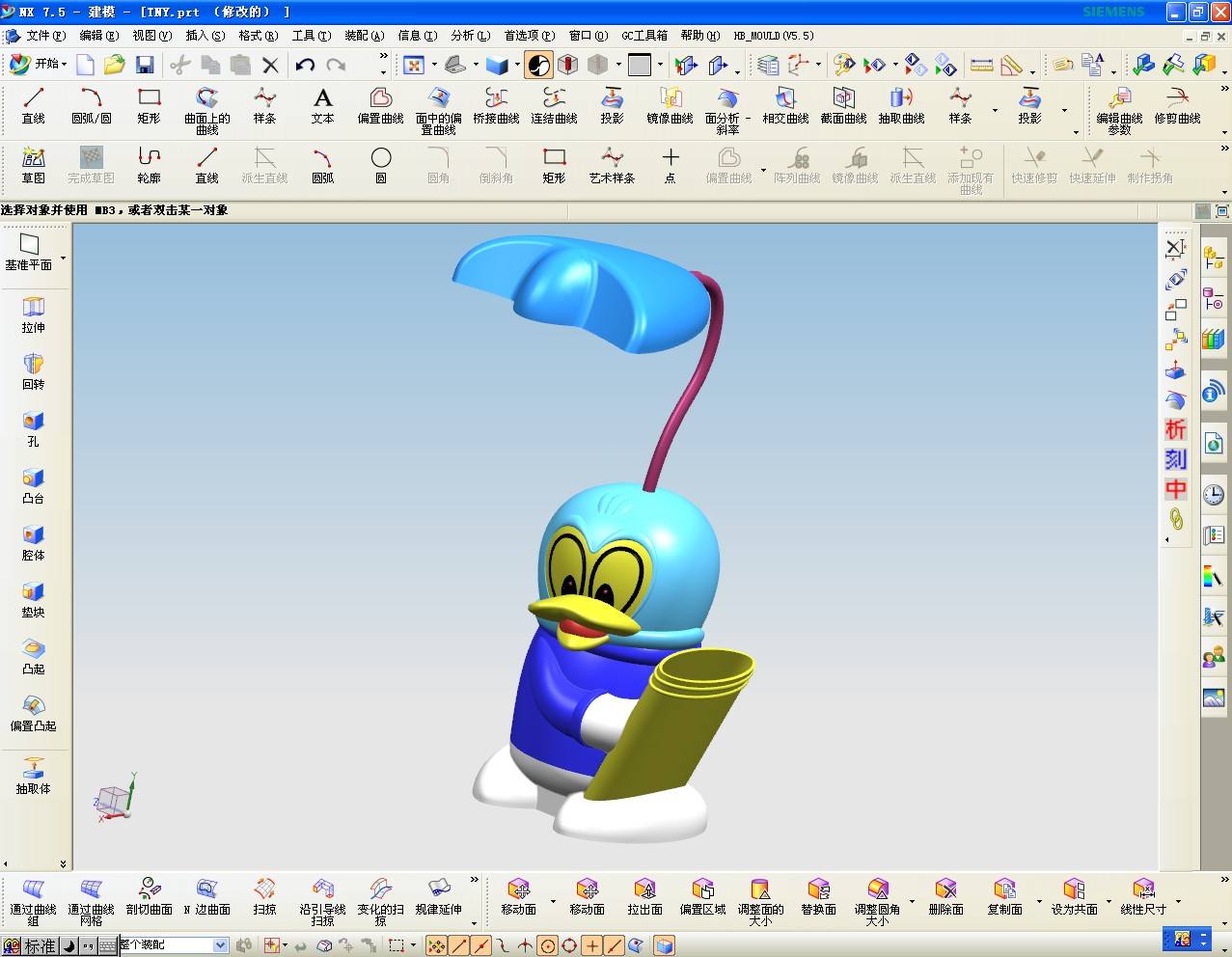
Task: Open the history clock panel on the resource bar
Action: [1214, 495]
